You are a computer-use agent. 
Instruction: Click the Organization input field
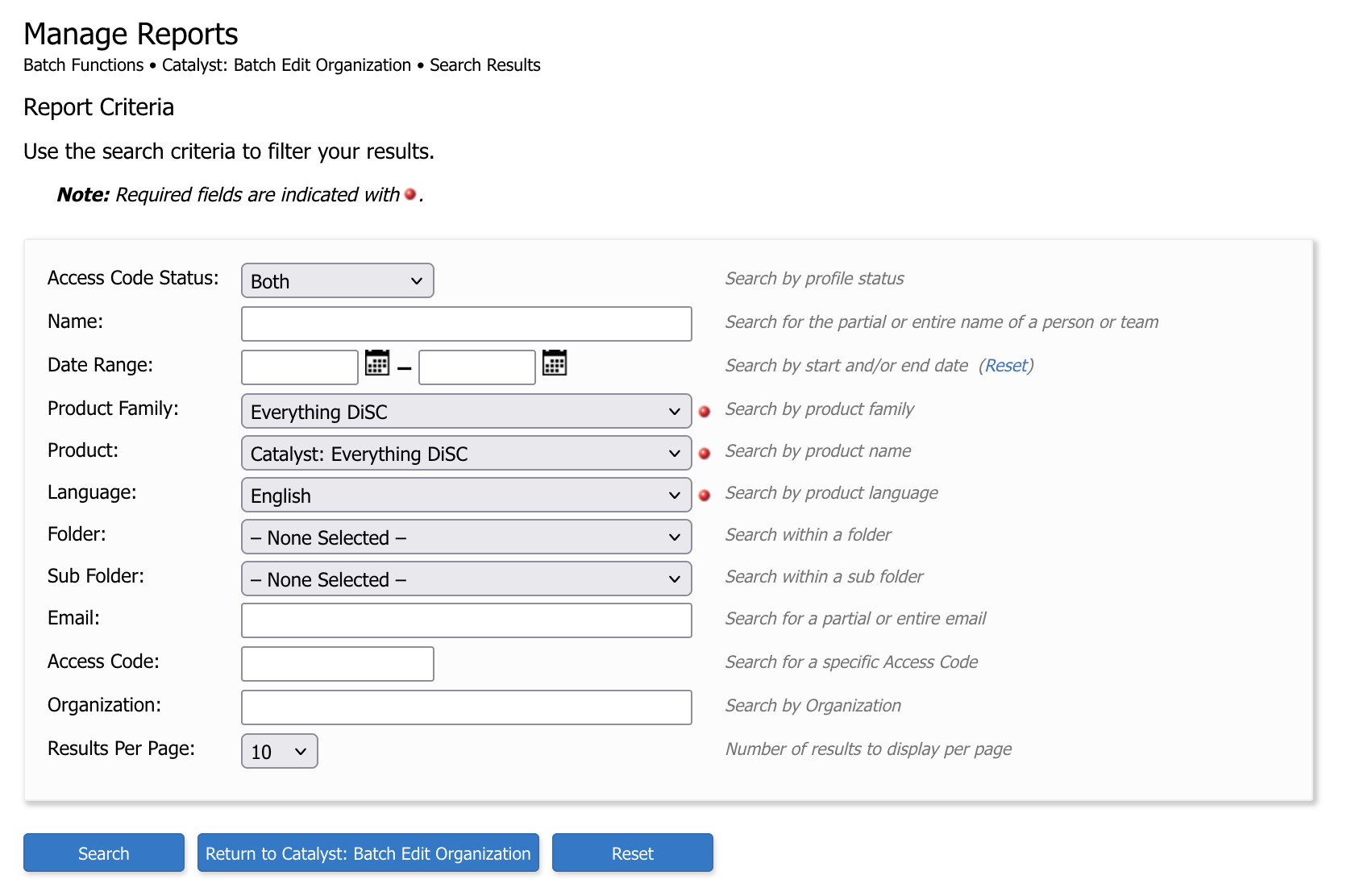[467, 707]
